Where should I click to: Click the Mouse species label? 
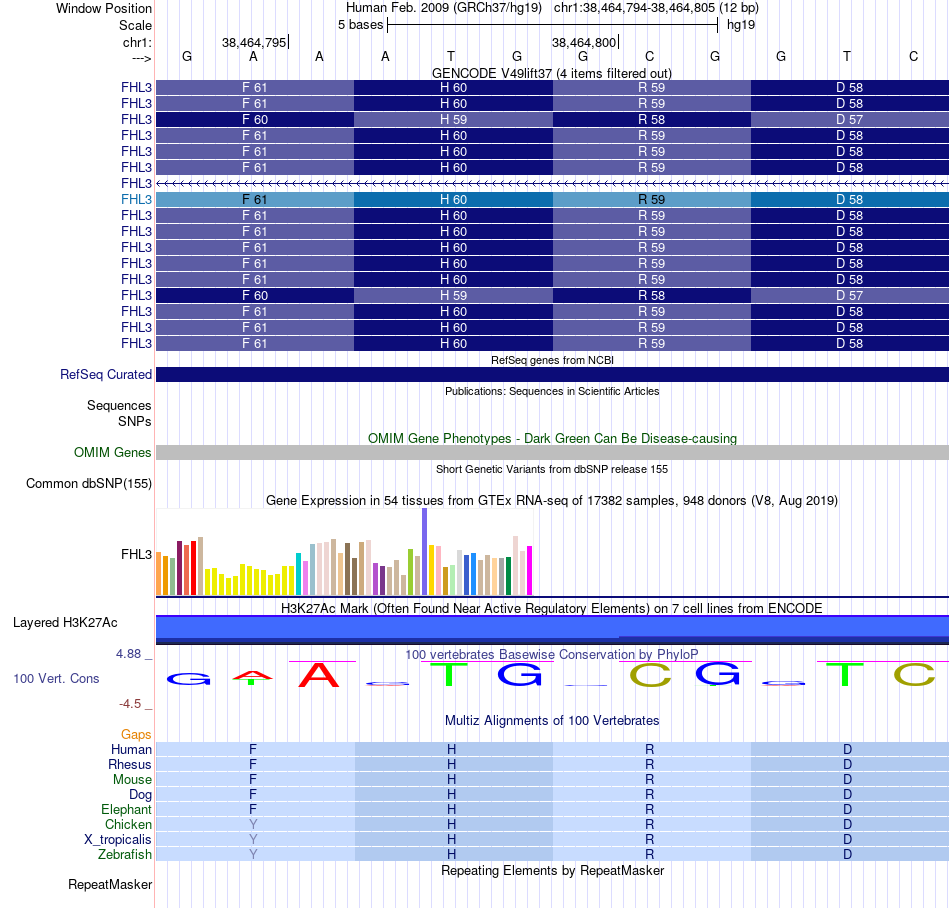133,780
